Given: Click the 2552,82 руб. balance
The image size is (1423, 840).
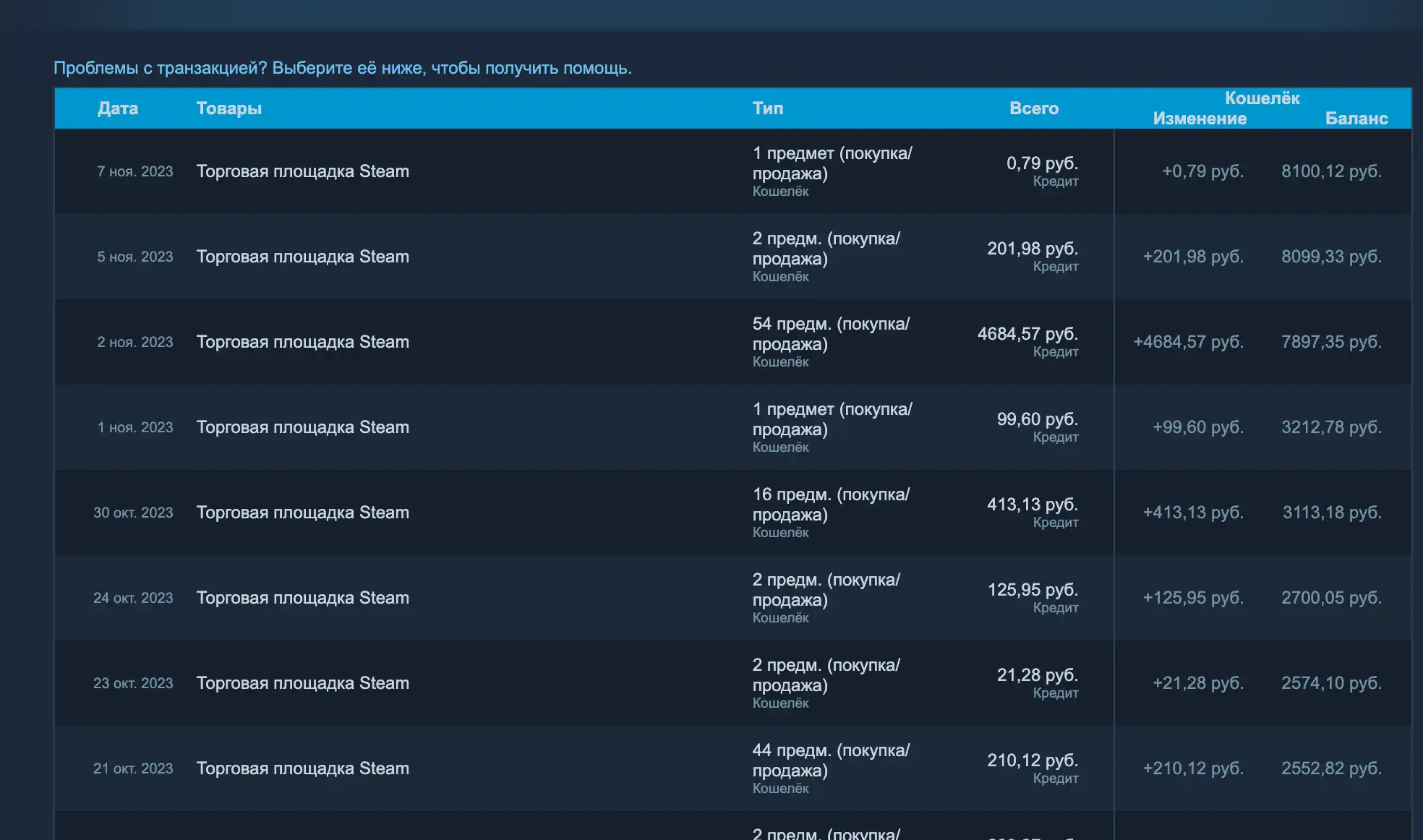Looking at the screenshot, I should 1332,768.
